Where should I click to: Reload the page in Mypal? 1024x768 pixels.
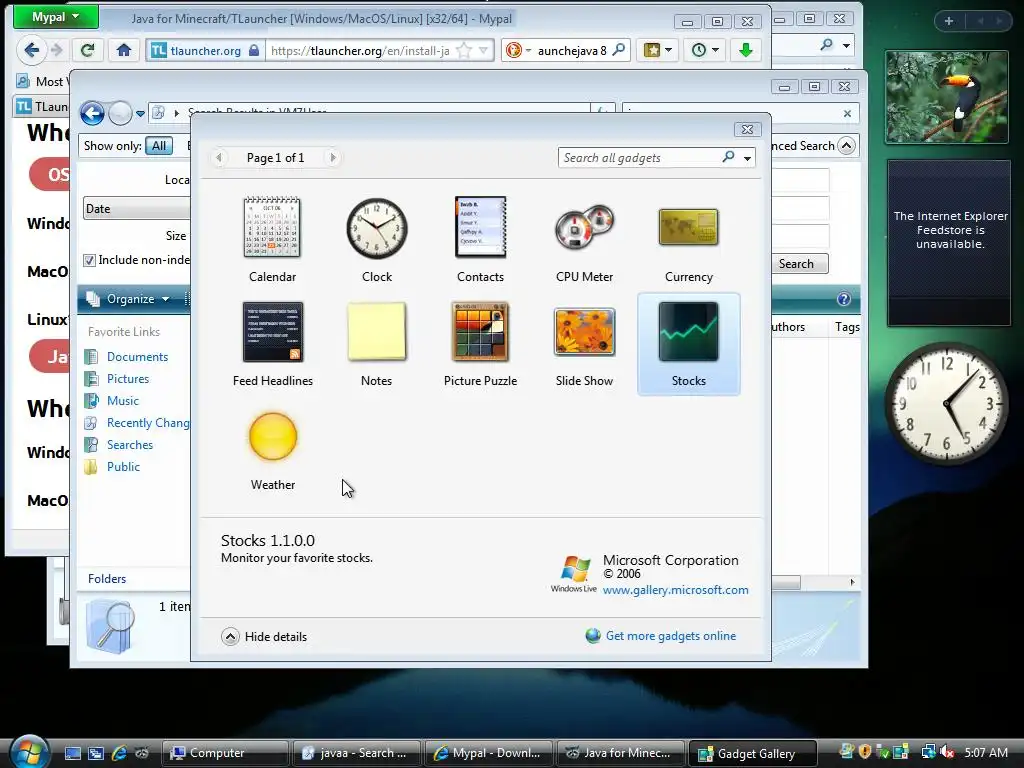(88, 50)
